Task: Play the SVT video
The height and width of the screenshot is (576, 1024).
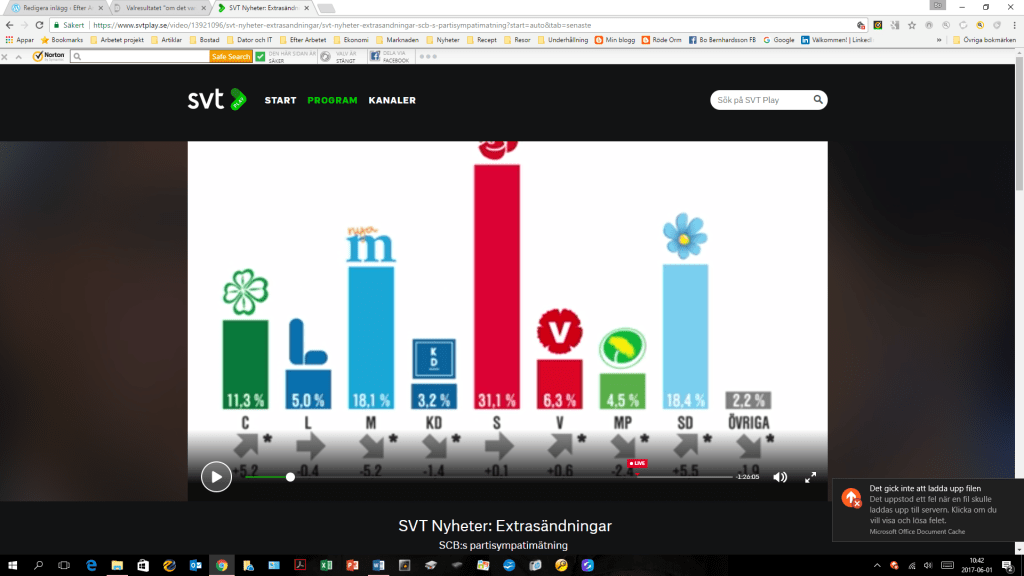Action: click(216, 477)
